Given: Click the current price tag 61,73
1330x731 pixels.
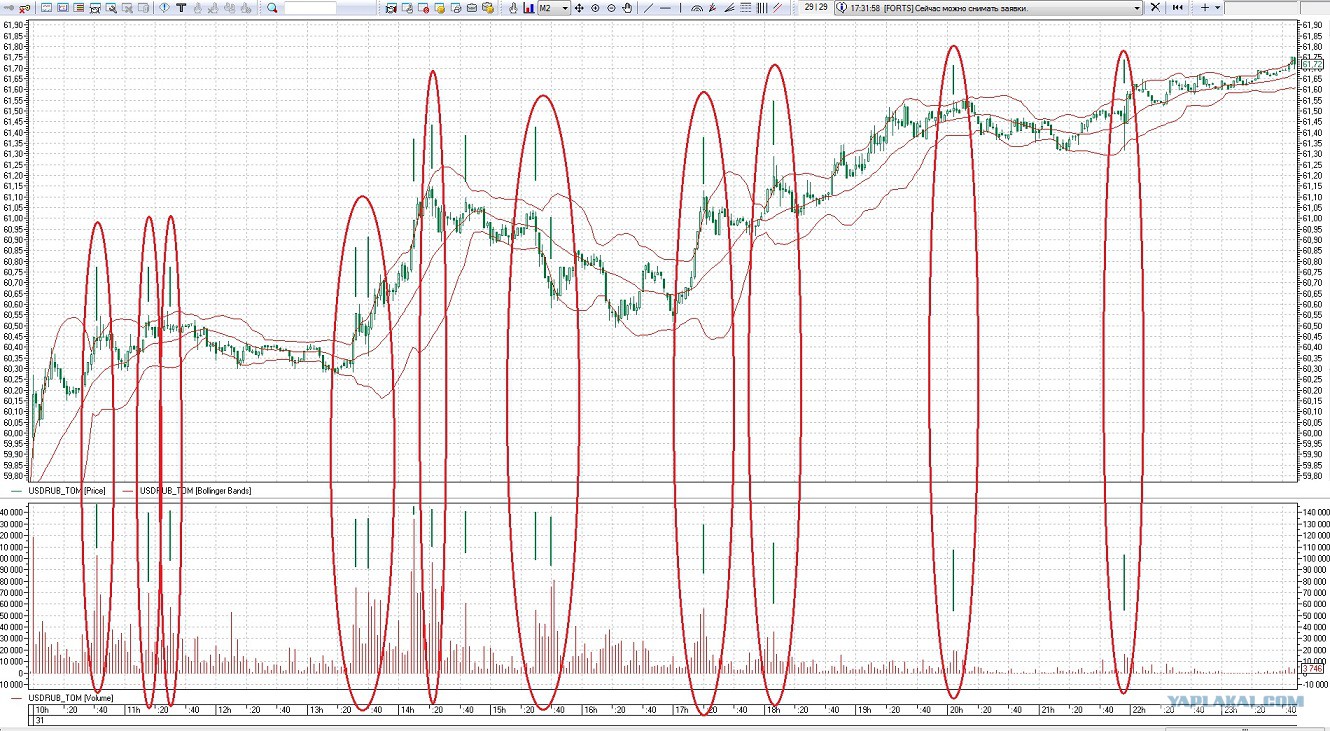Looking at the screenshot, I should point(1311,65).
